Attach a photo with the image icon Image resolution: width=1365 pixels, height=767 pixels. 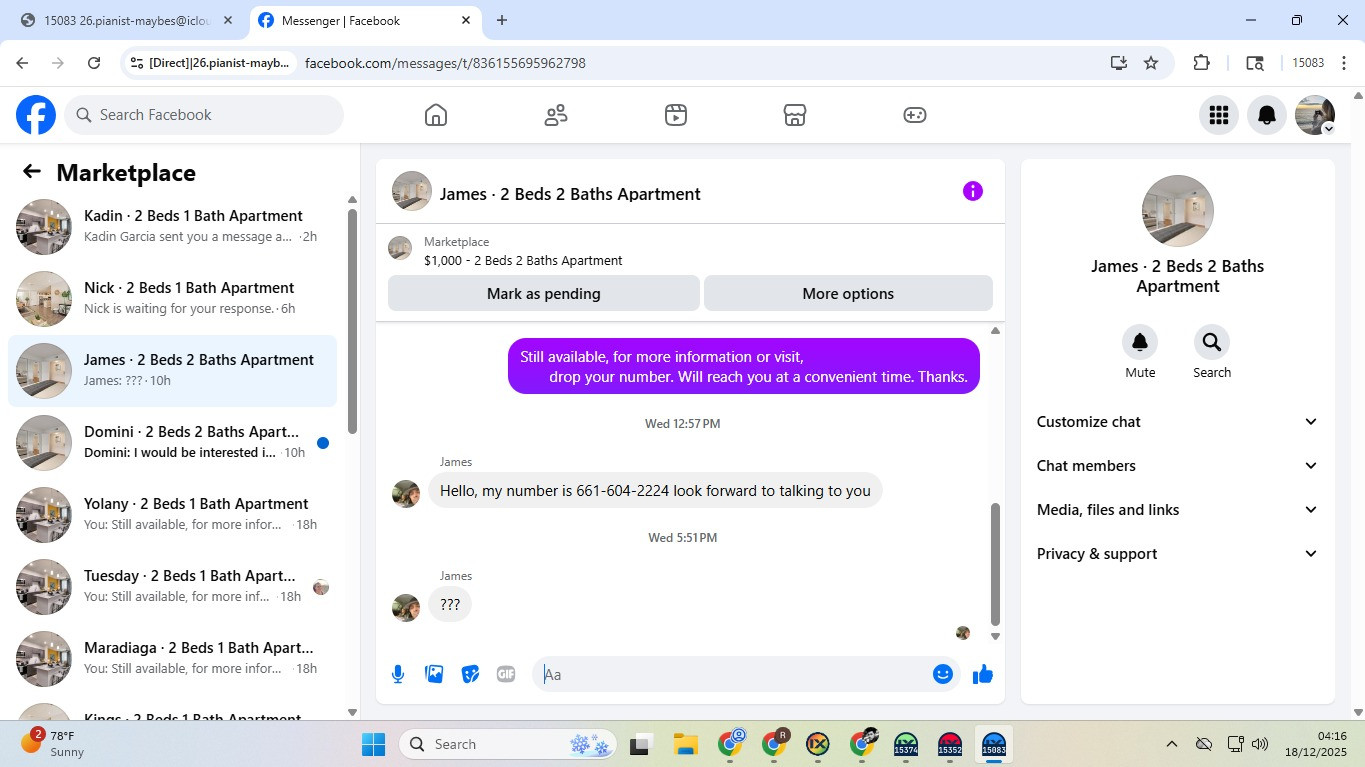coord(434,674)
